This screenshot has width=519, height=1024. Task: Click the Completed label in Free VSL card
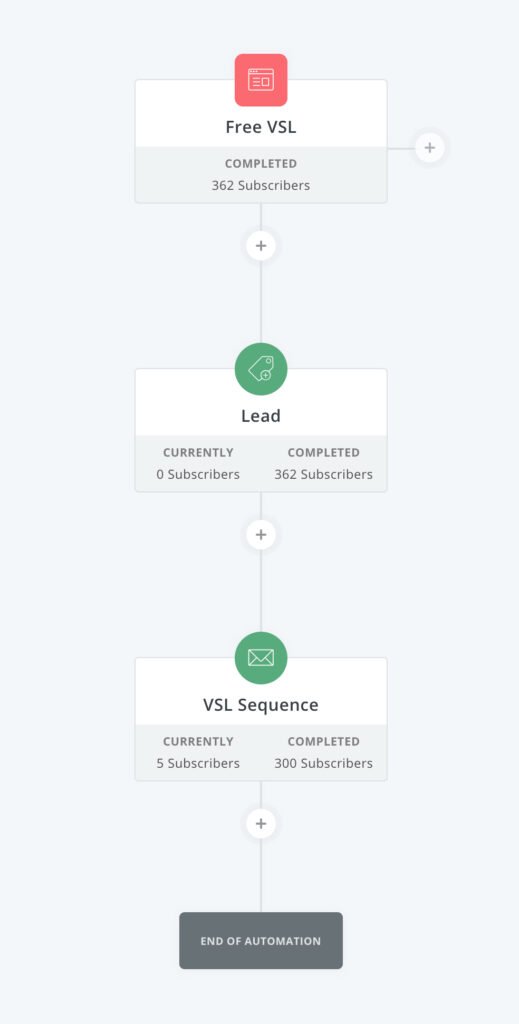pos(261,164)
